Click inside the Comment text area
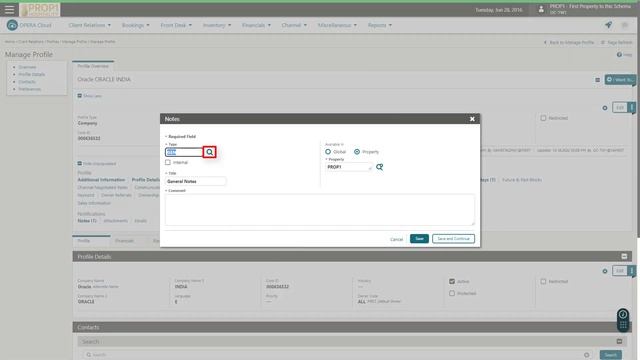 tap(320, 209)
